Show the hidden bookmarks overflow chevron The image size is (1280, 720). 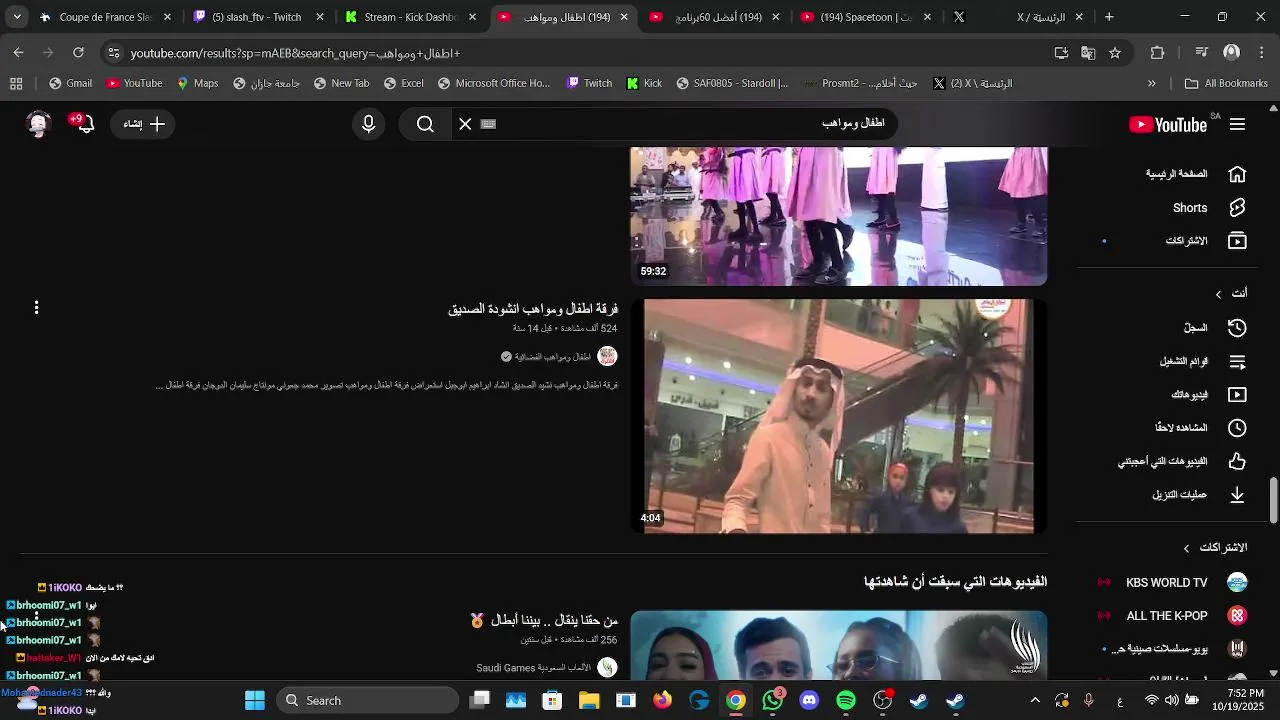tap(1151, 84)
